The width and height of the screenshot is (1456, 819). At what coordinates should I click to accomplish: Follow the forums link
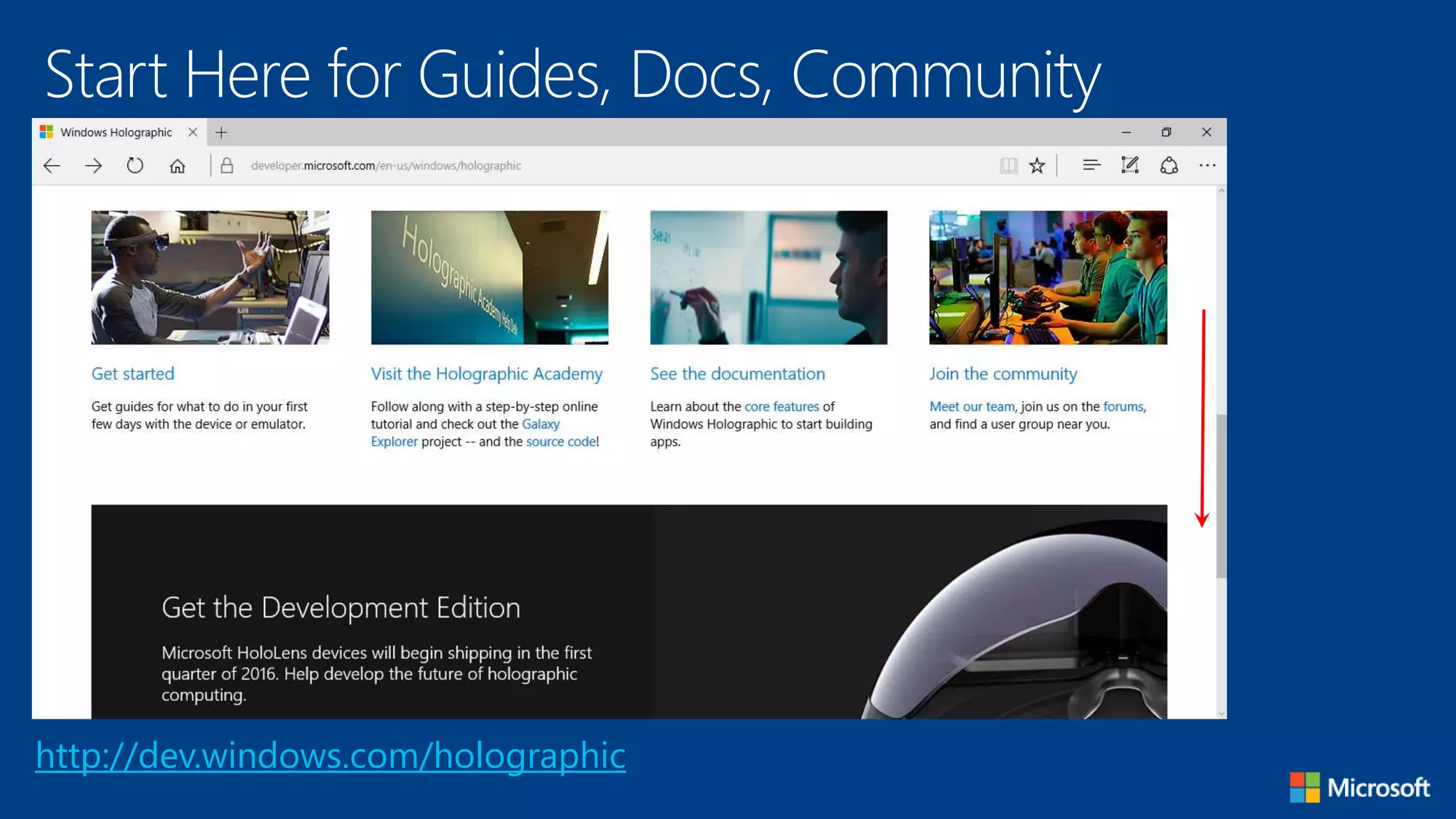point(1123,407)
